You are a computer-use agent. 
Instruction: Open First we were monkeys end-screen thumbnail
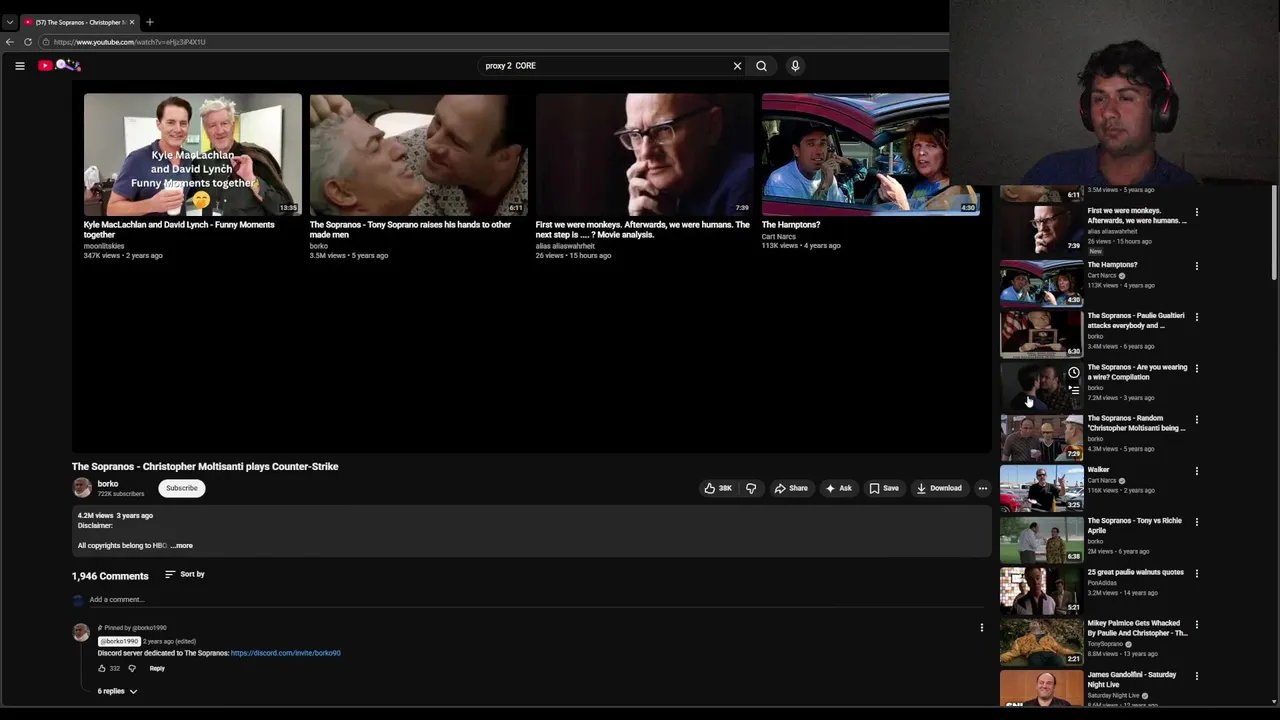[x=644, y=154]
